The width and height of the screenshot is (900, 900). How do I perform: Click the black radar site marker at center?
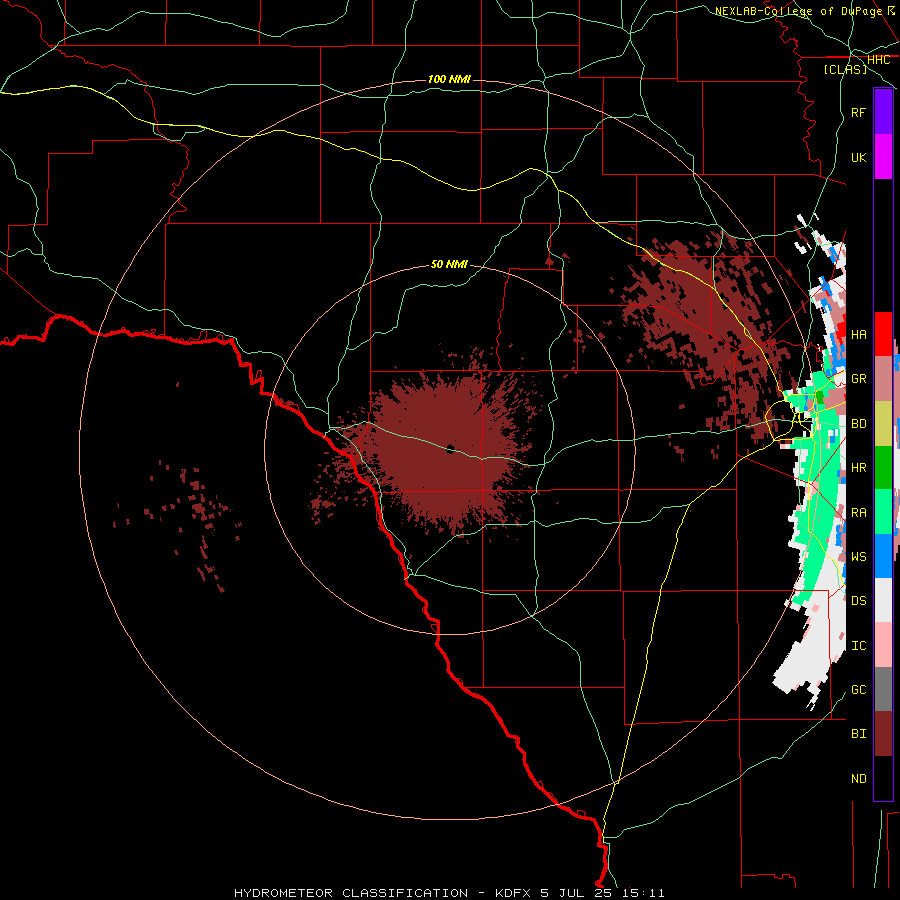click(x=450, y=449)
